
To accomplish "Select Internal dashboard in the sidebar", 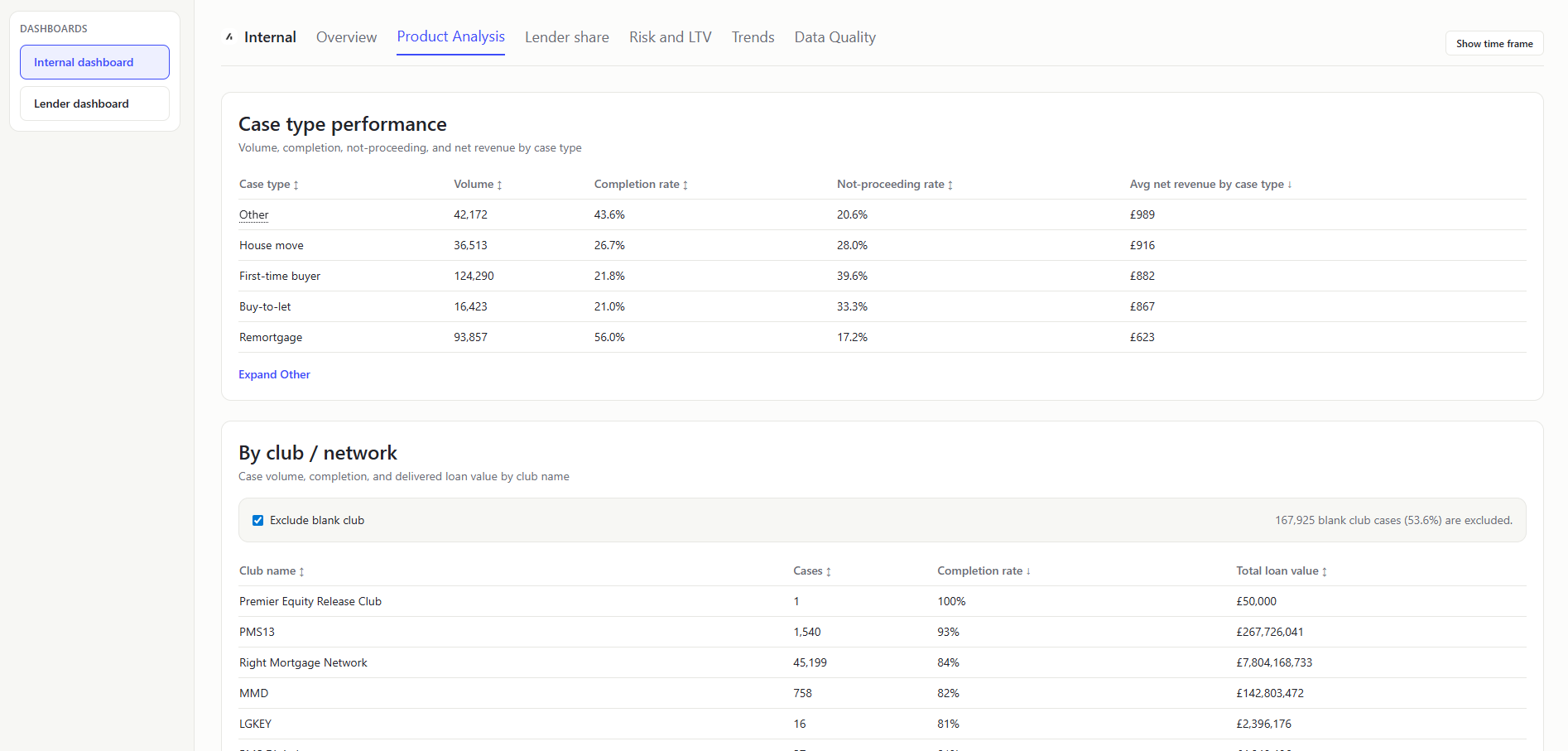I will point(94,61).
